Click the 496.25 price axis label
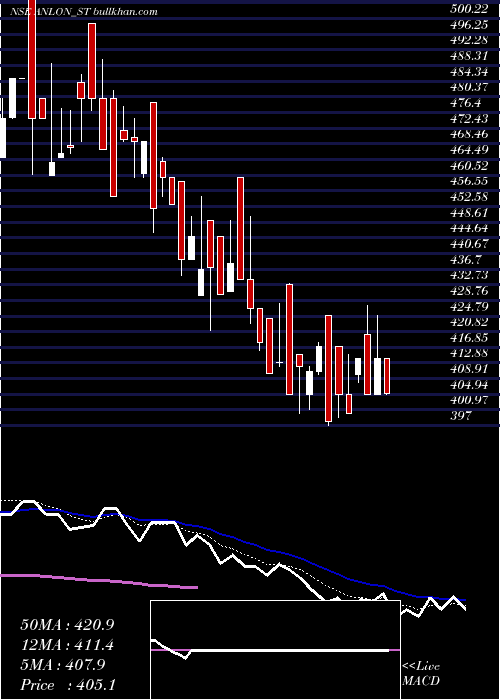This screenshot has height=700, width=500. pos(470,25)
